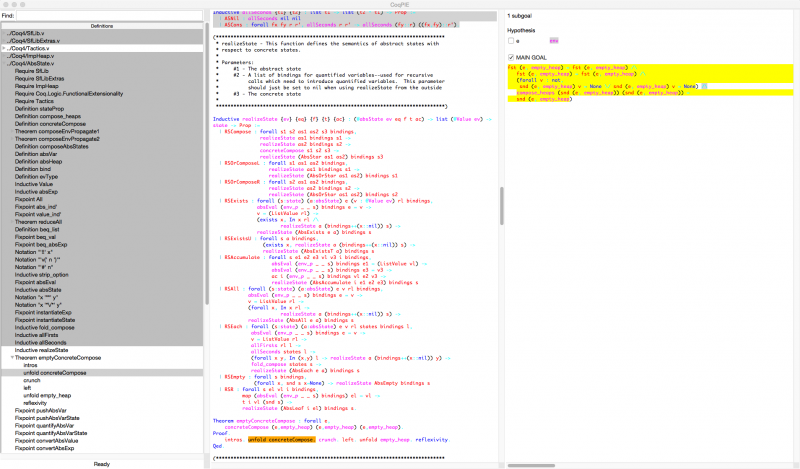Select 'Fixpoint value_ind'' in the tree
This screenshot has height=469, width=800.
(x=38, y=214)
